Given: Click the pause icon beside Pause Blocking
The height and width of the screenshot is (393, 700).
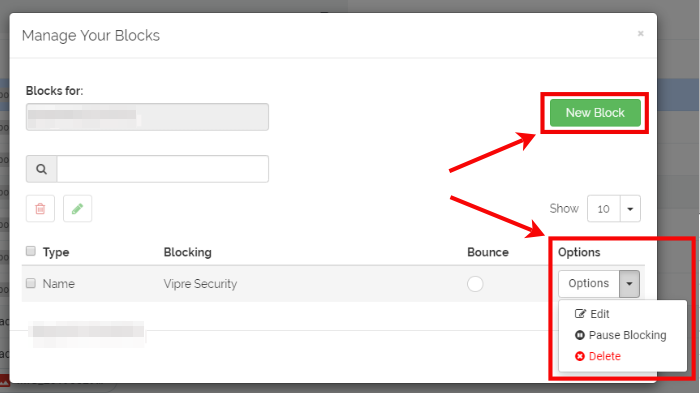Looking at the screenshot, I should pos(579,335).
